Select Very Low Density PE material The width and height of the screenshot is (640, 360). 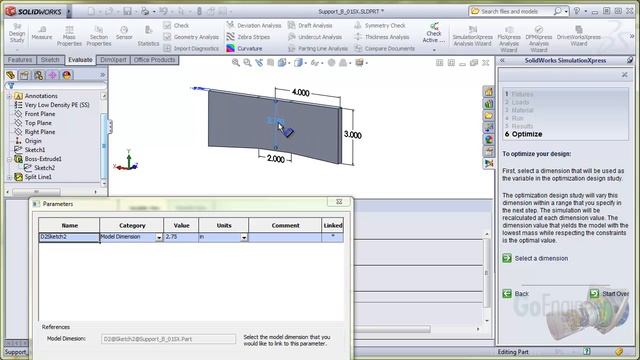(57, 105)
